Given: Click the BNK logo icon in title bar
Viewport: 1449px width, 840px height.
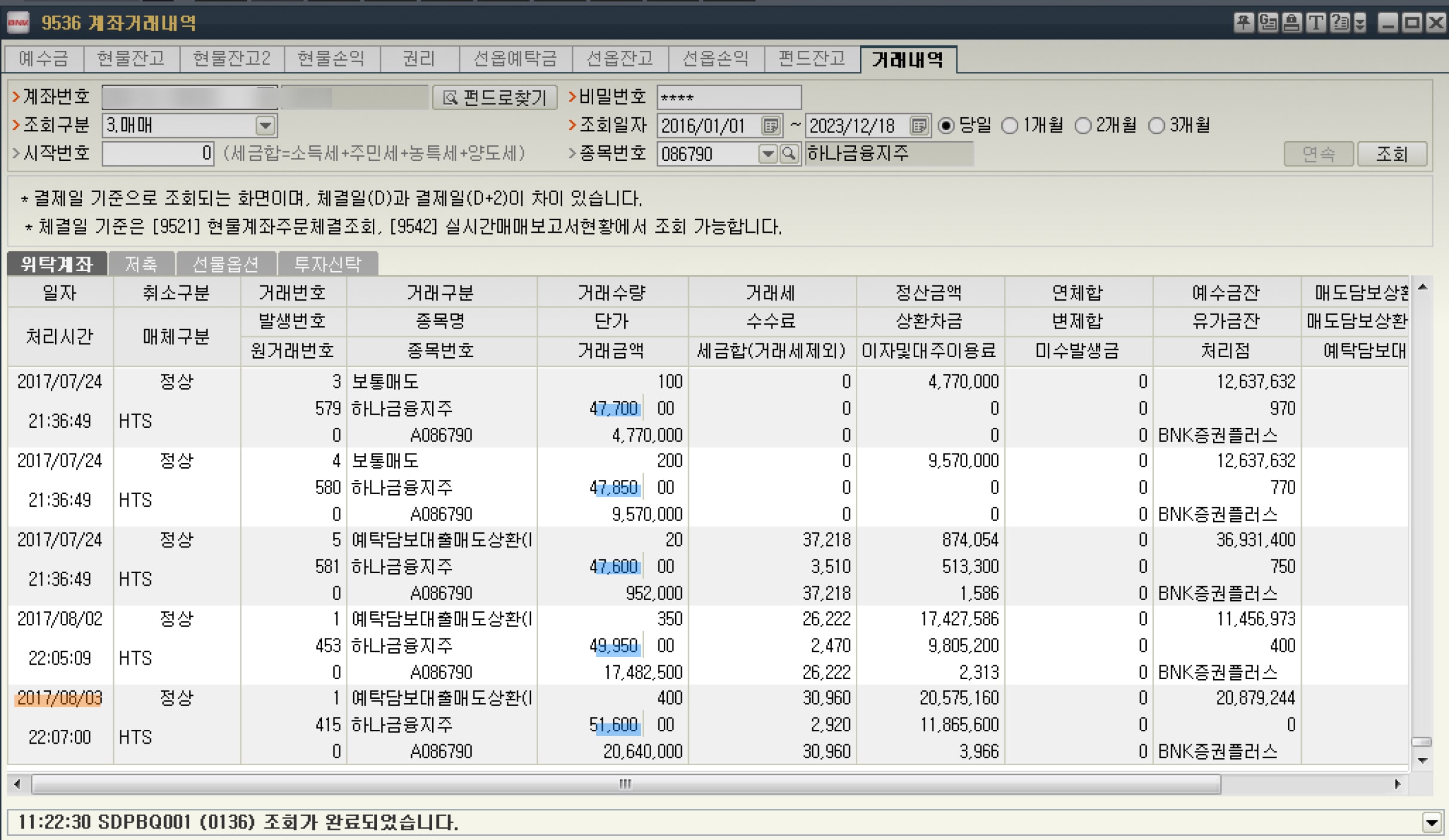Looking at the screenshot, I should [x=18, y=23].
